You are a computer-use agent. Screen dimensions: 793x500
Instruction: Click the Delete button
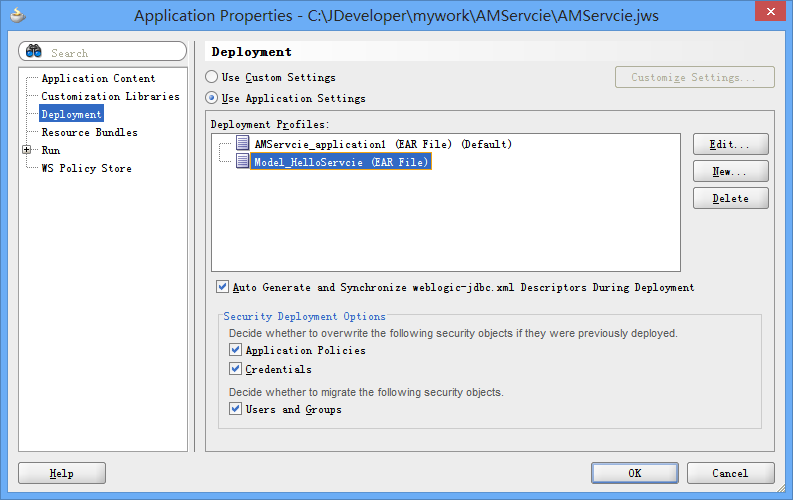tap(731, 198)
